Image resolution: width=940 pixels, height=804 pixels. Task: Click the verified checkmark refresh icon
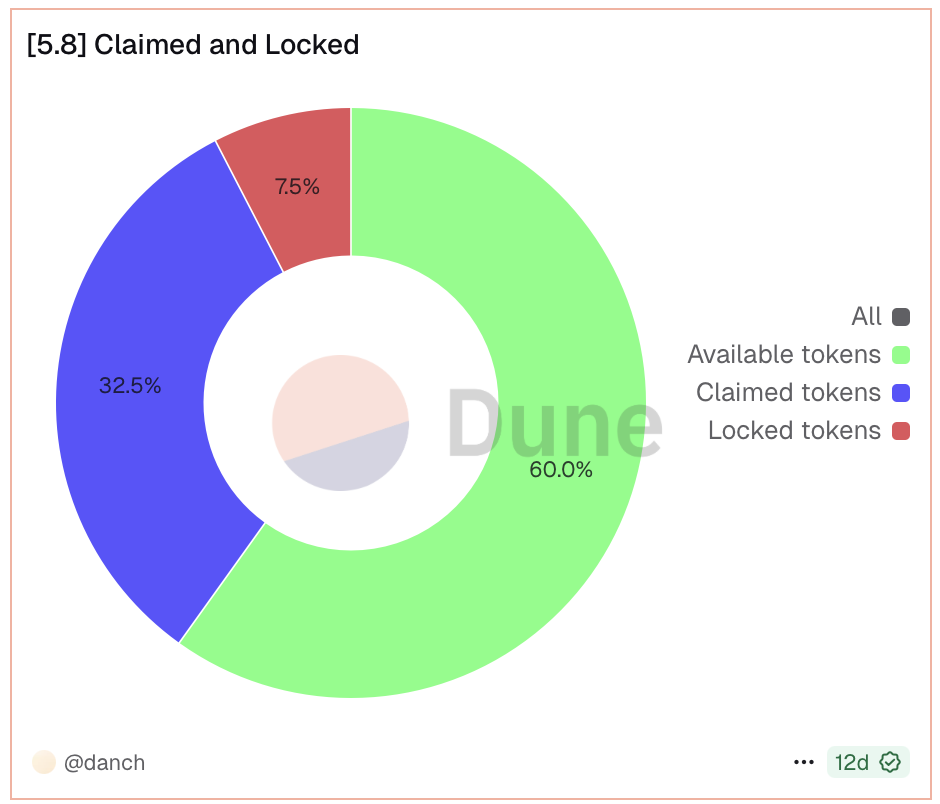[889, 762]
